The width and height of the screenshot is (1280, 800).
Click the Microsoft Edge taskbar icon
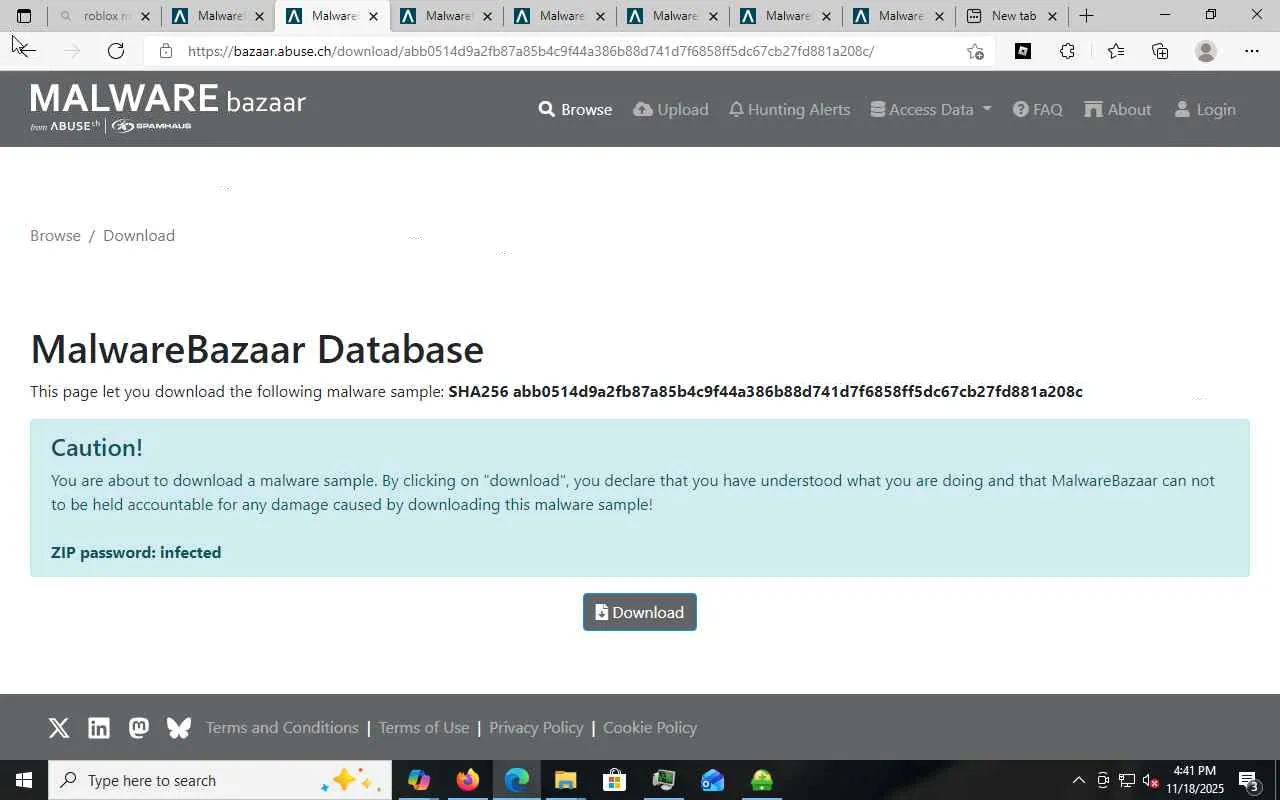pyautogui.click(x=517, y=780)
